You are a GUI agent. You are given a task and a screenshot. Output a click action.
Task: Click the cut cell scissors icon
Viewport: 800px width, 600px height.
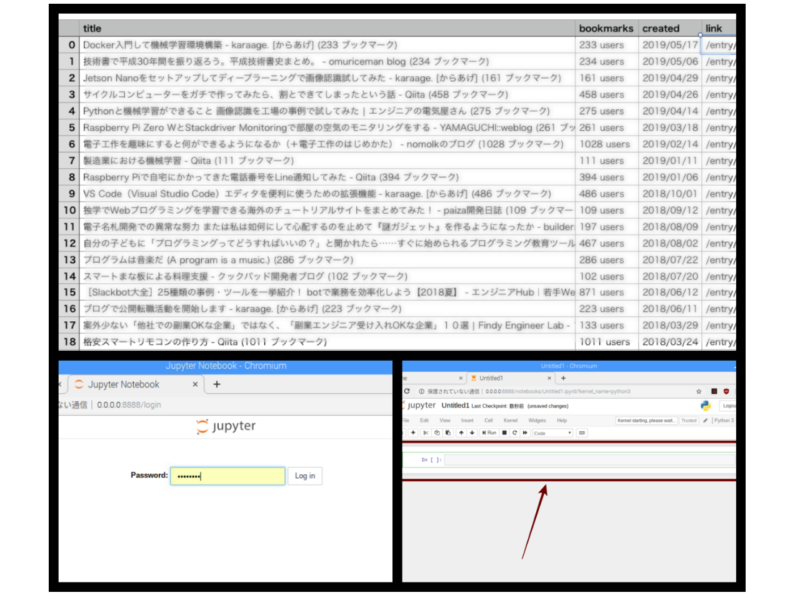click(426, 433)
